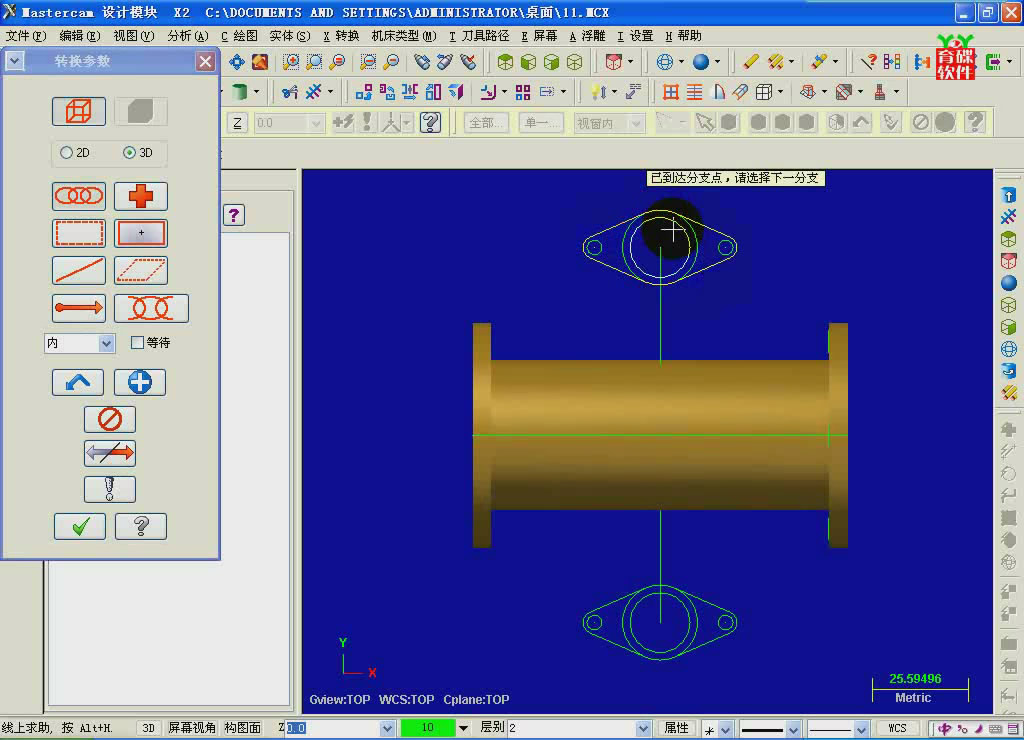Enable the 等待 checkbox

point(137,342)
